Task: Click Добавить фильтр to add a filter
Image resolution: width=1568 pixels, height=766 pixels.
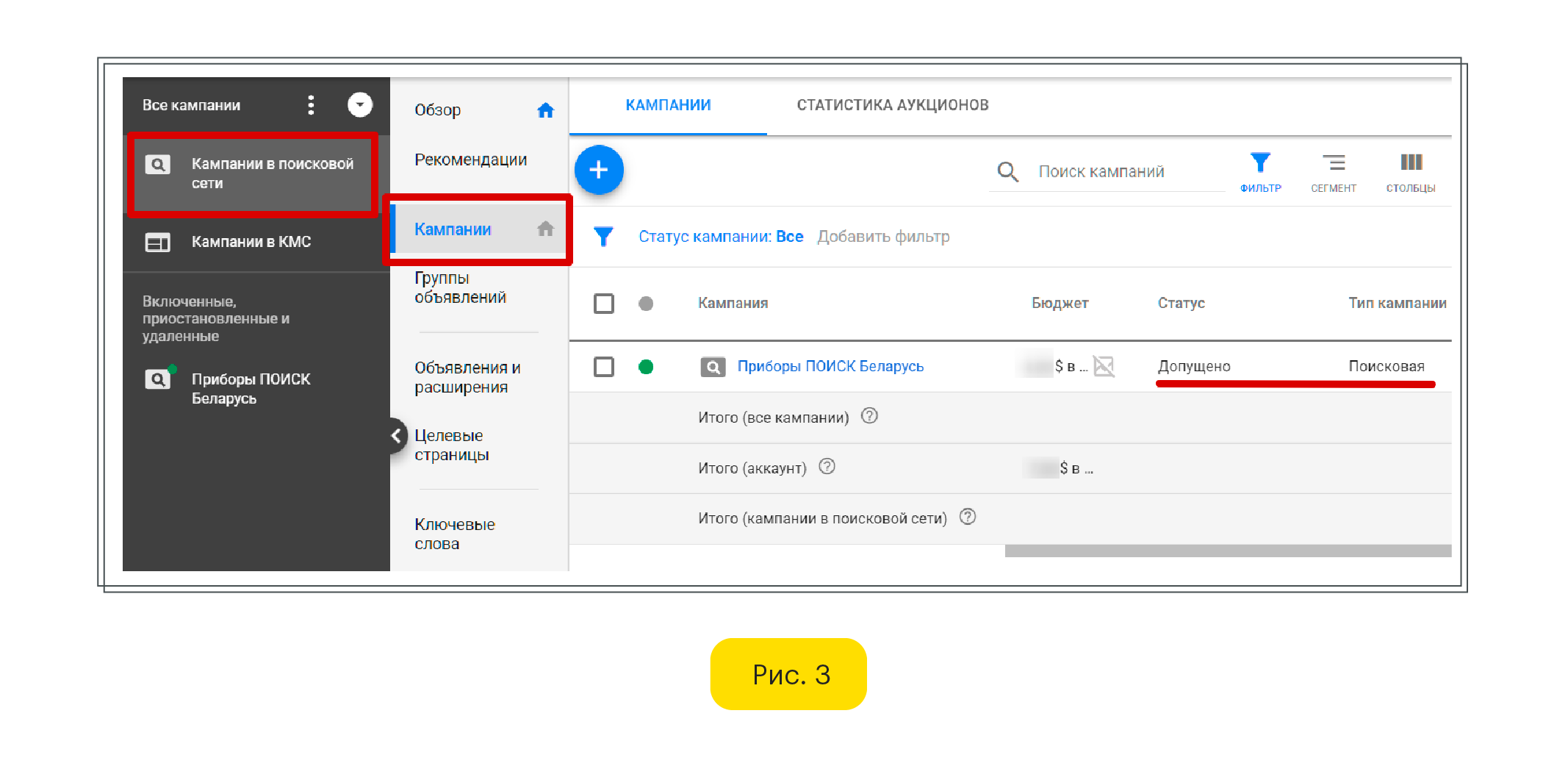Action: (x=883, y=237)
